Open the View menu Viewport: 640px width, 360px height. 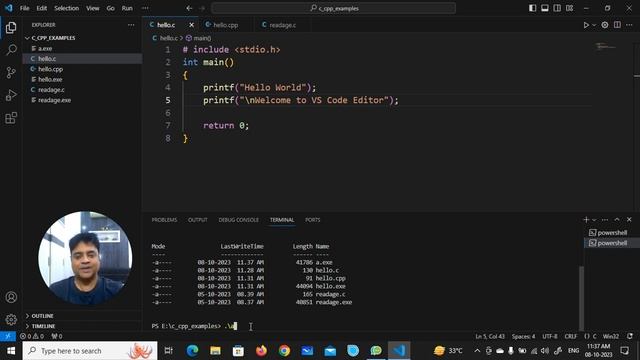click(93, 8)
